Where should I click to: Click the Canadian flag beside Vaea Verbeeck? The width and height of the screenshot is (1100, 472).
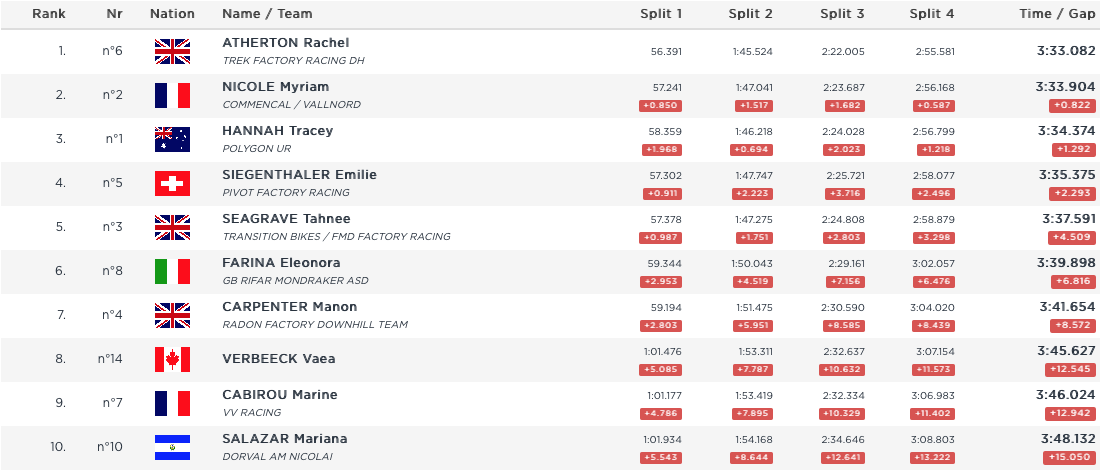(172, 359)
